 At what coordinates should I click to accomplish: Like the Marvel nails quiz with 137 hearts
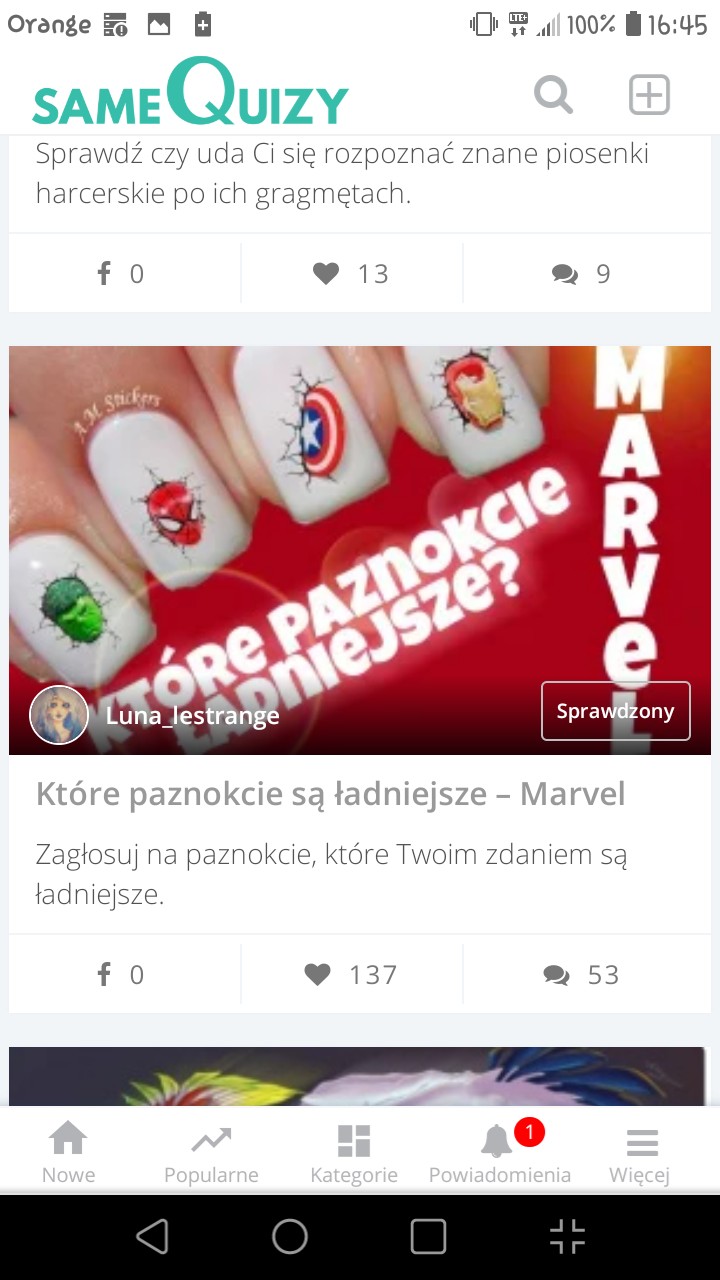point(351,974)
